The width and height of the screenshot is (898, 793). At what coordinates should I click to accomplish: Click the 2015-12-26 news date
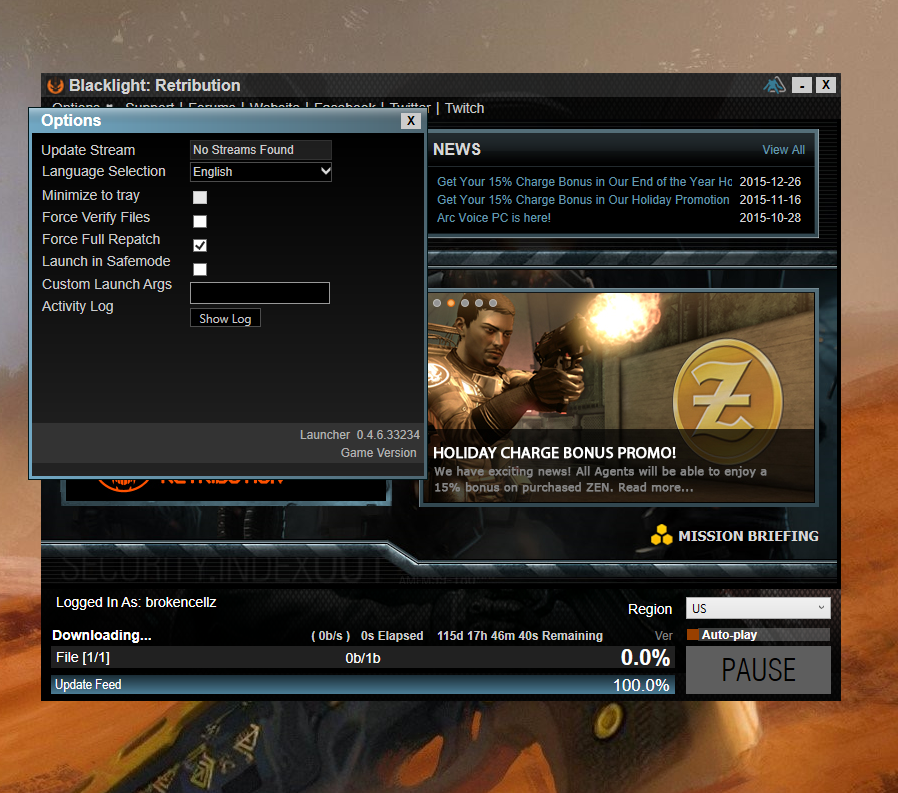pyautogui.click(x=770, y=182)
